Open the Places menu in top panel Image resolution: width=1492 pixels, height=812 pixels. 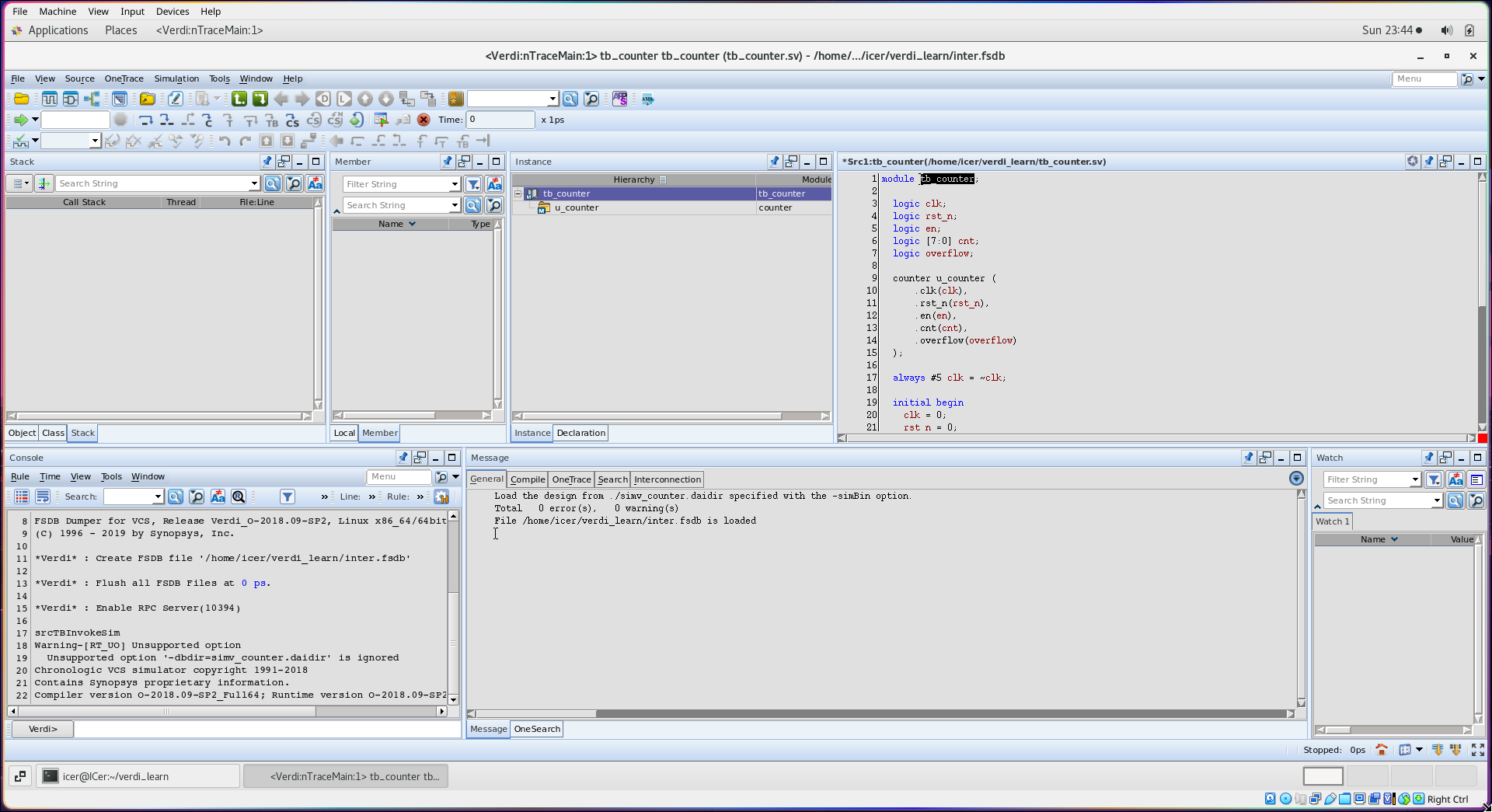pos(121,30)
